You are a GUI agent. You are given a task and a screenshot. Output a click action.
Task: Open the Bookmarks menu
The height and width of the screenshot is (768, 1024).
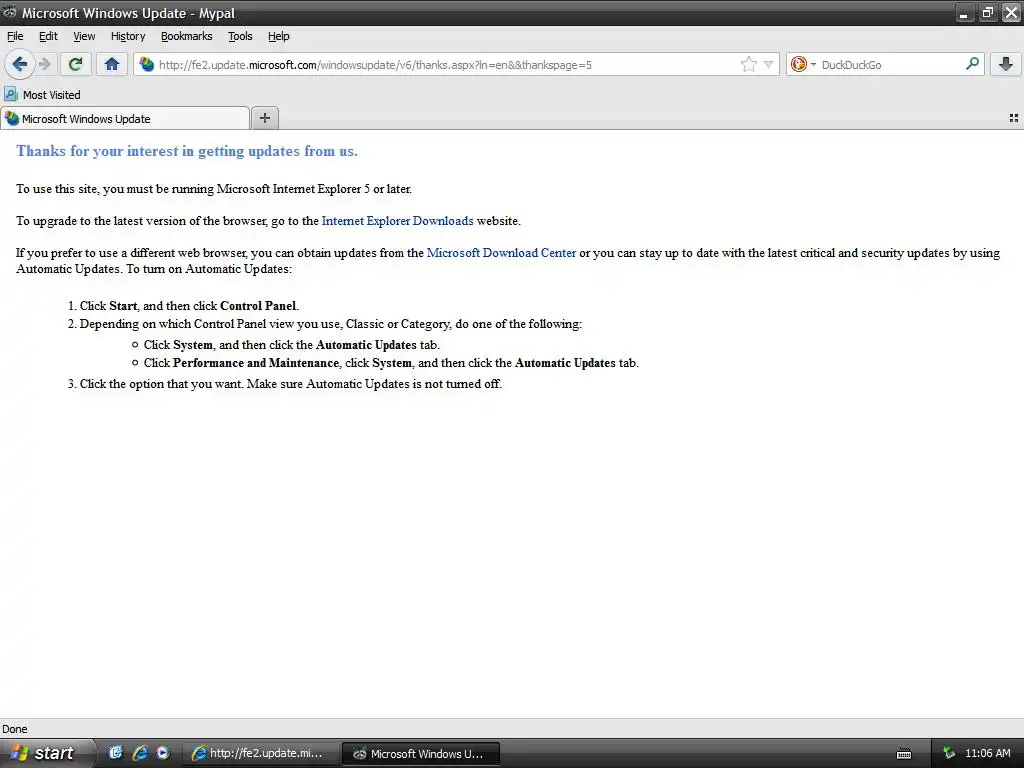pyautogui.click(x=186, y=37)
